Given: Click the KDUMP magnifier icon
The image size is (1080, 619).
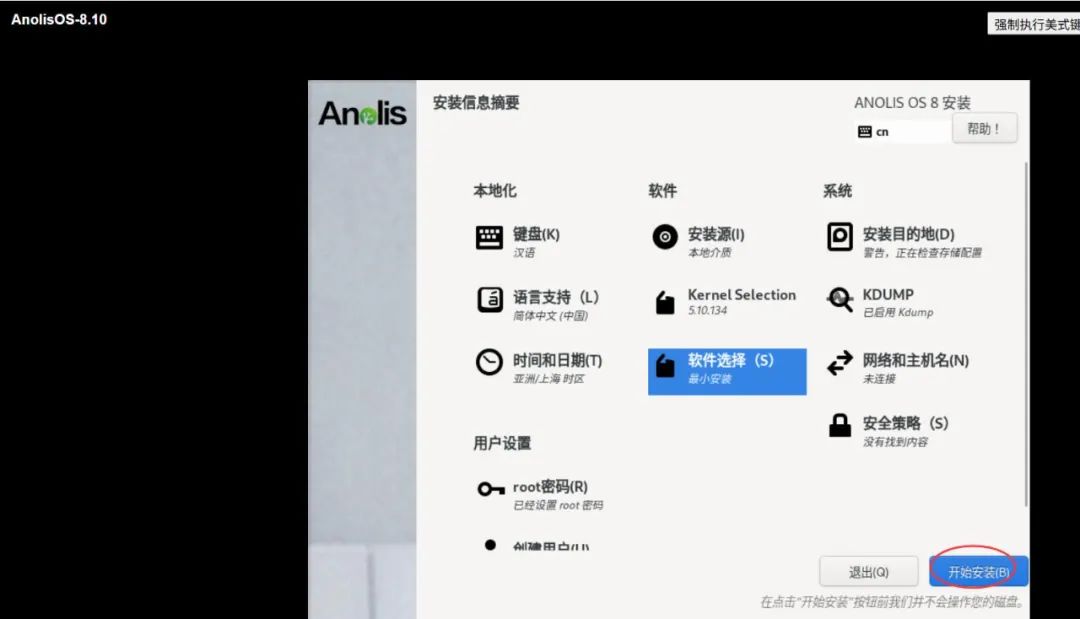Looking at the screenshot, I should pyautogui.click(x=840, y=300).
